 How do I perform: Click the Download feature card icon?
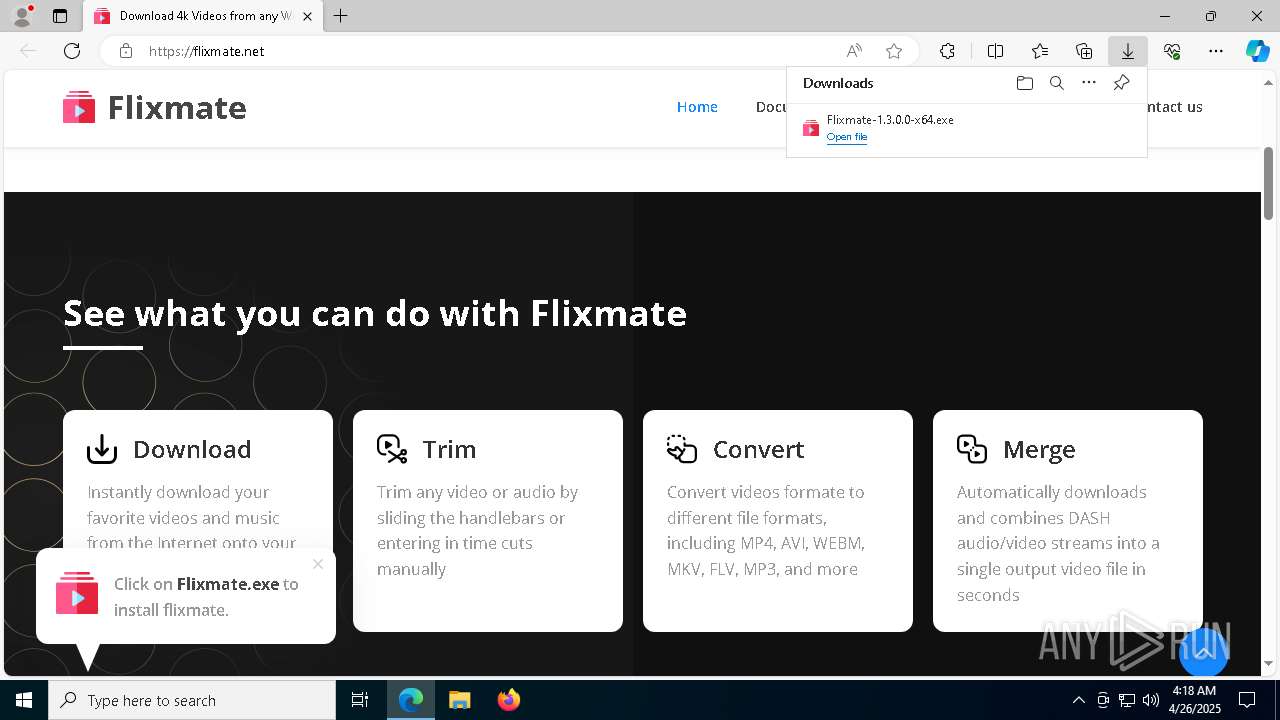[x=102, y=449]
